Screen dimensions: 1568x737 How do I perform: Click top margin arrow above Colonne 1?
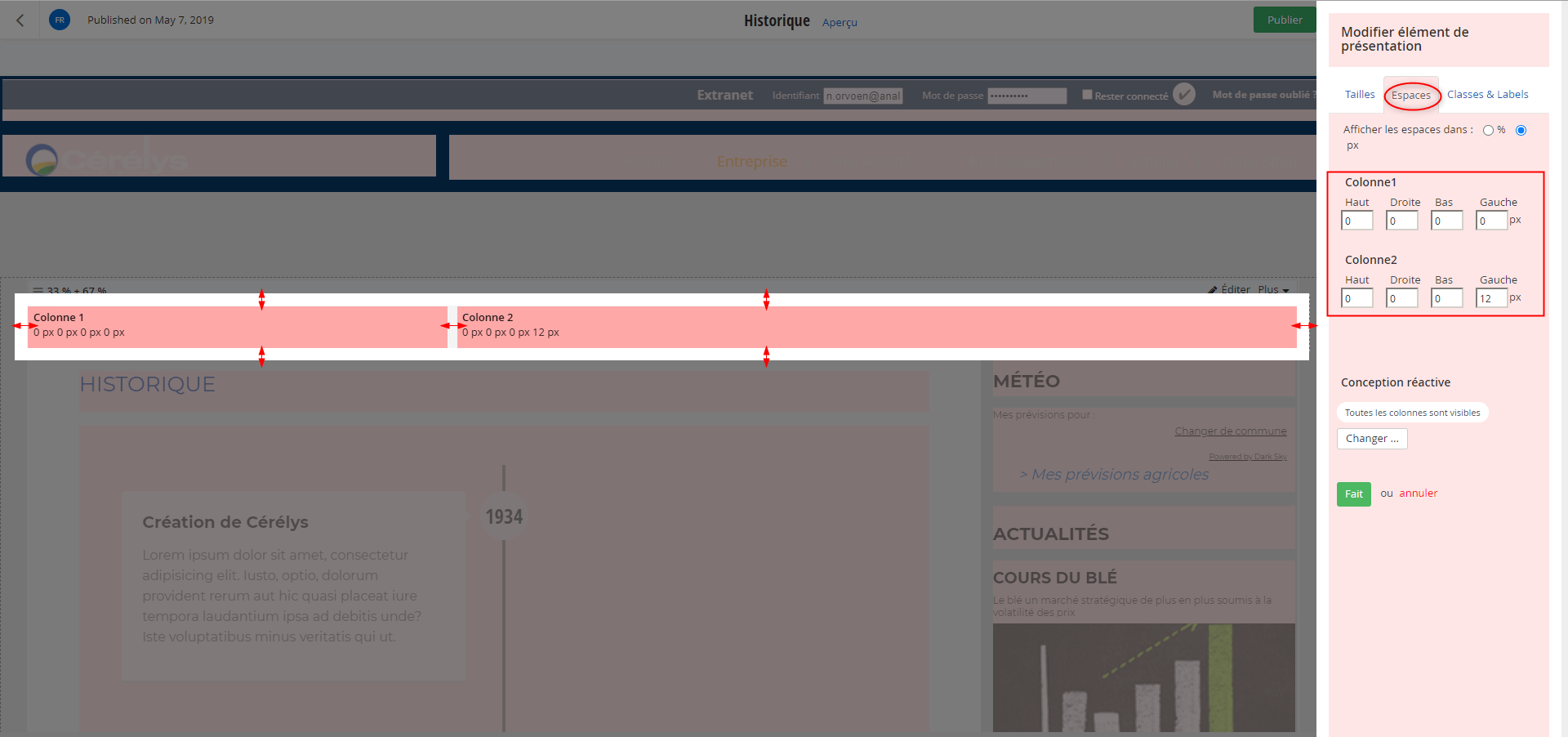tap(261, 299)
